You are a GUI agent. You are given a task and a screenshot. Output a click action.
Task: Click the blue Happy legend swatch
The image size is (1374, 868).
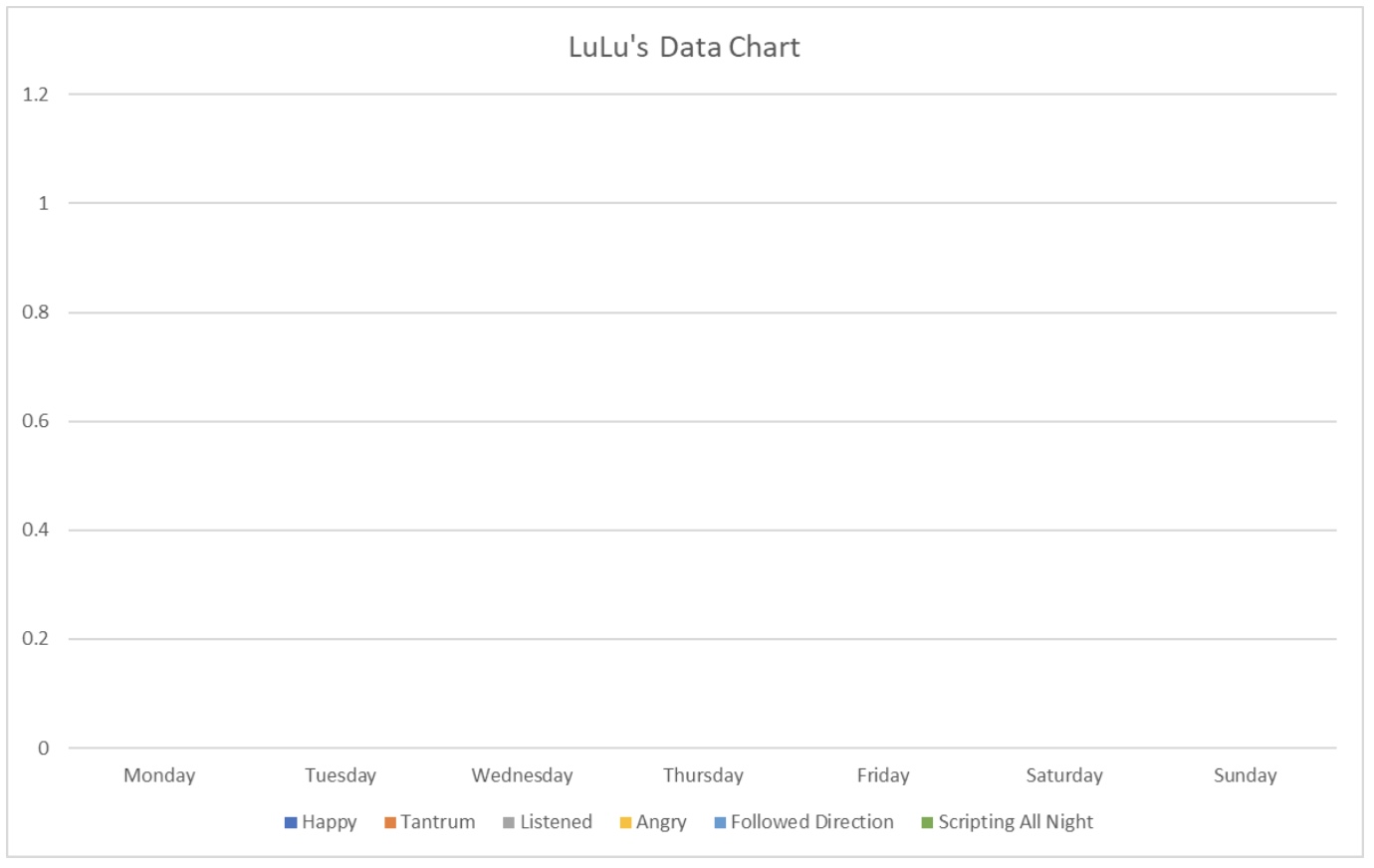(x=291, y=822)
